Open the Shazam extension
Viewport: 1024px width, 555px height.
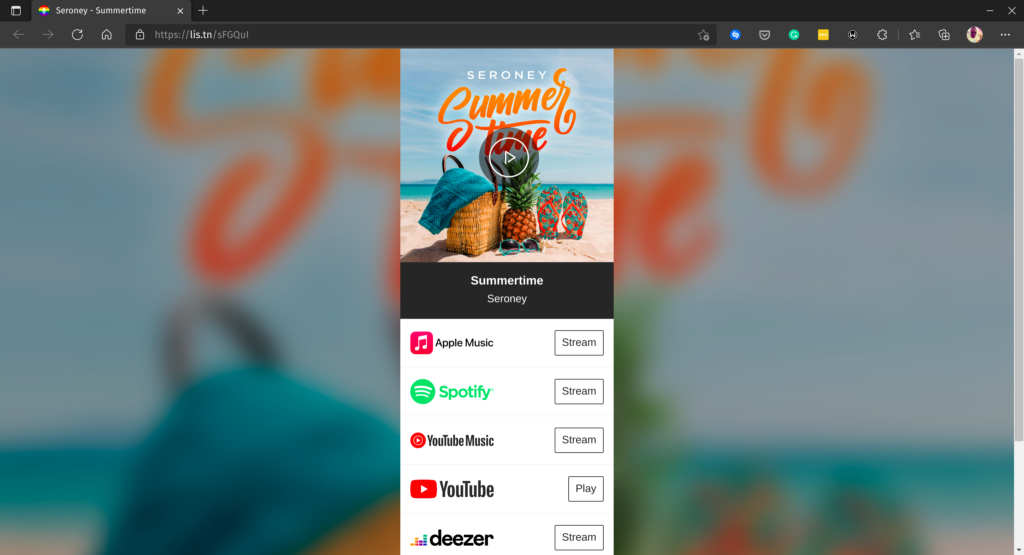click(x=735, y=35)
